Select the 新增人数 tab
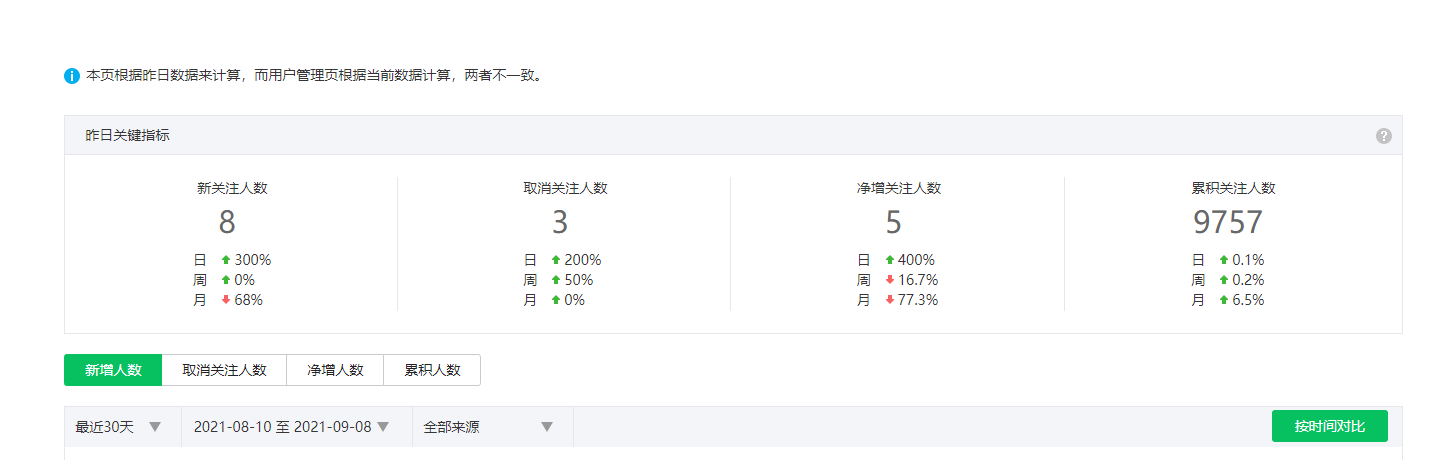Image resolution: width=1443 pixels, height=460 pixels. pos(113,370)
